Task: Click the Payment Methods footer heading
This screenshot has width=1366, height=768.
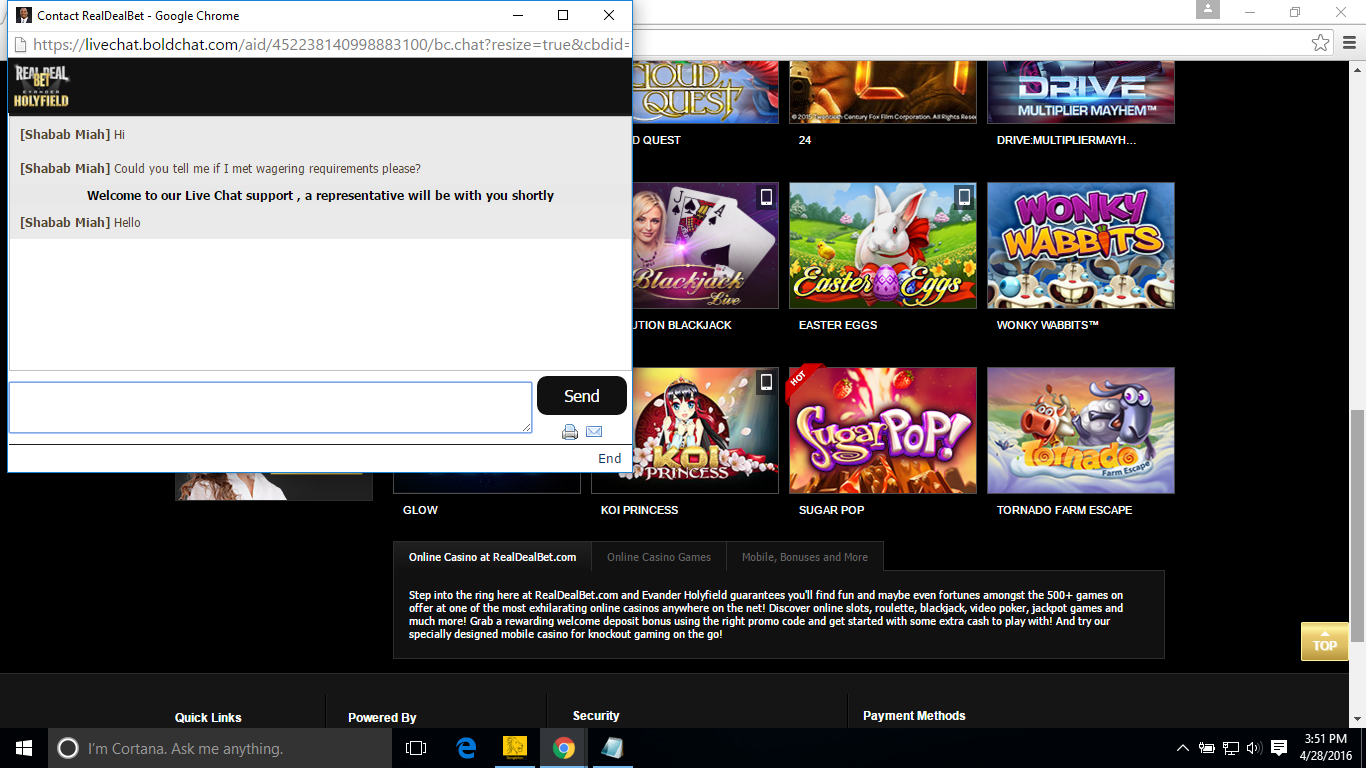Action: 914,715
